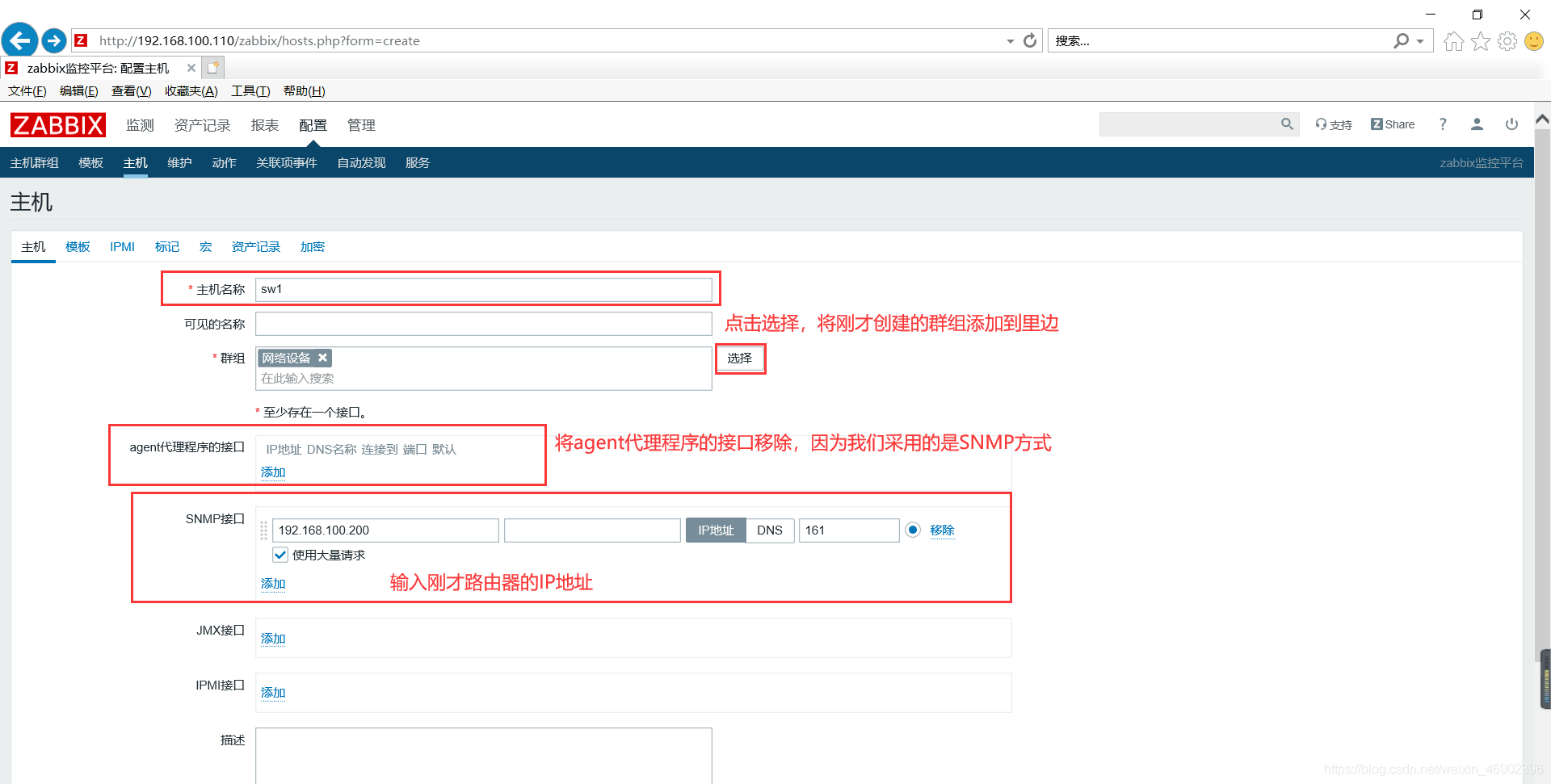Viewport: 1551px width, 784px height.
Task: Switch SNMP connection to DNS
Action: pyautogui.click(x=770, y=530)
